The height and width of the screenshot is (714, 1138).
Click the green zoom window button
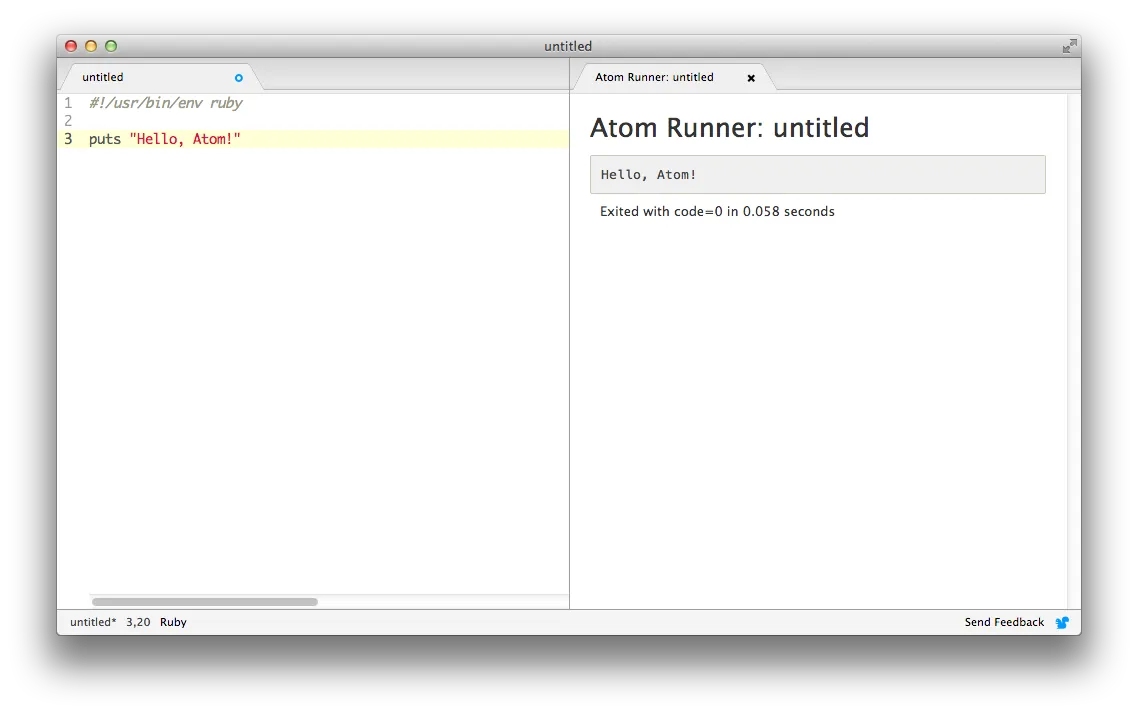(111, 46)
